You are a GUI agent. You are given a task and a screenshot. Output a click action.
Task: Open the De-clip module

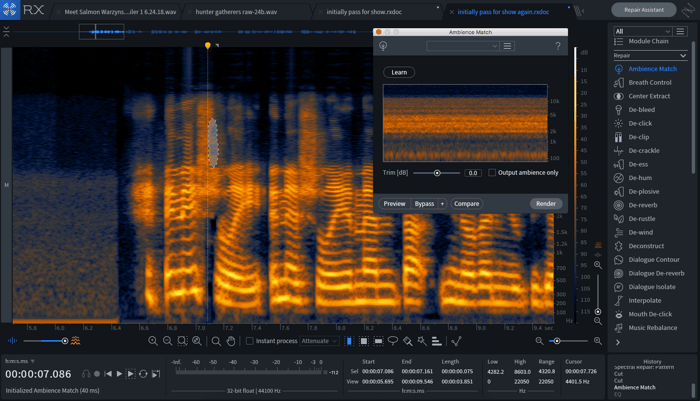coord(639,137)
